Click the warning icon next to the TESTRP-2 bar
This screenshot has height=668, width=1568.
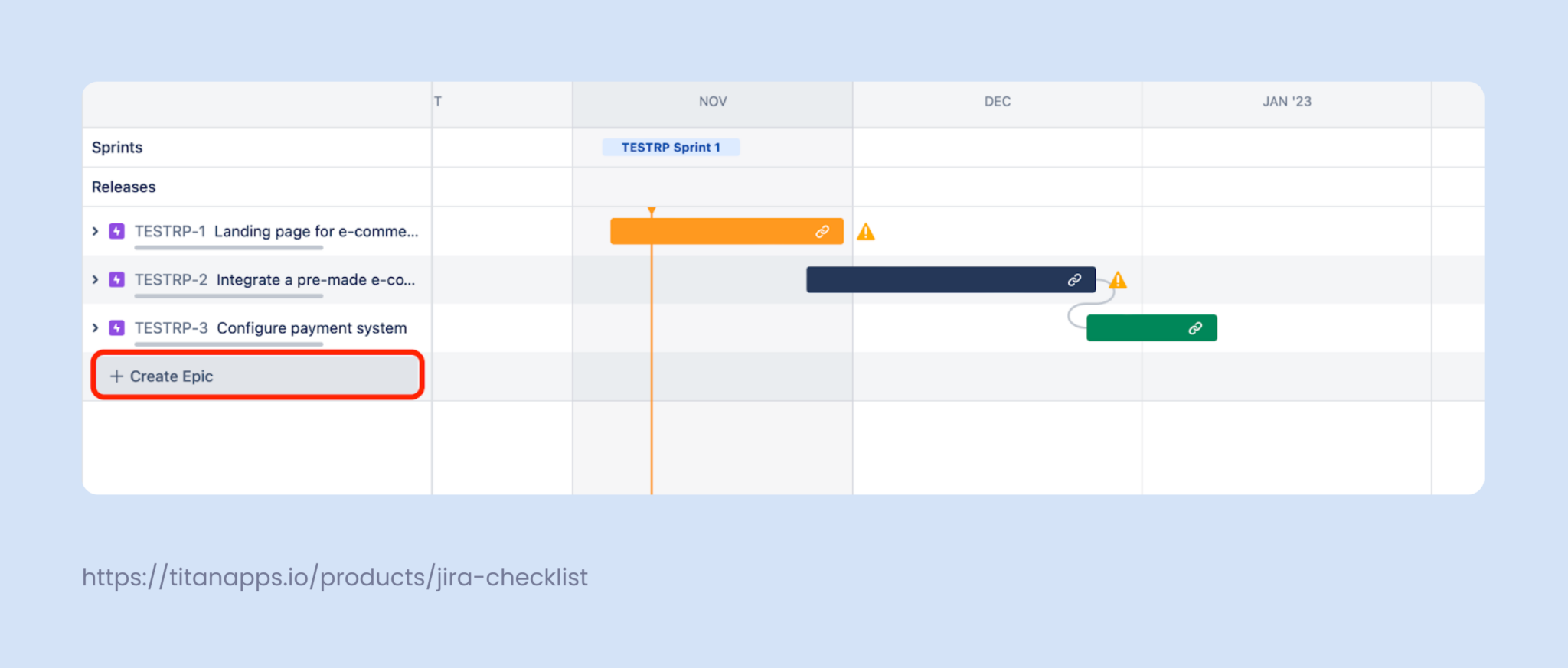click(x=1117, y=281)
